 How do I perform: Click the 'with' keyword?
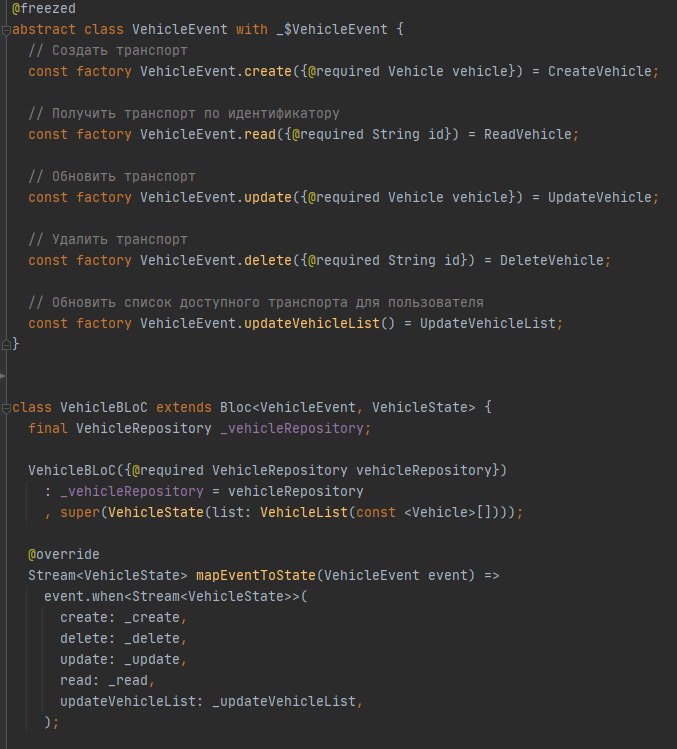[x=252, y=30]
